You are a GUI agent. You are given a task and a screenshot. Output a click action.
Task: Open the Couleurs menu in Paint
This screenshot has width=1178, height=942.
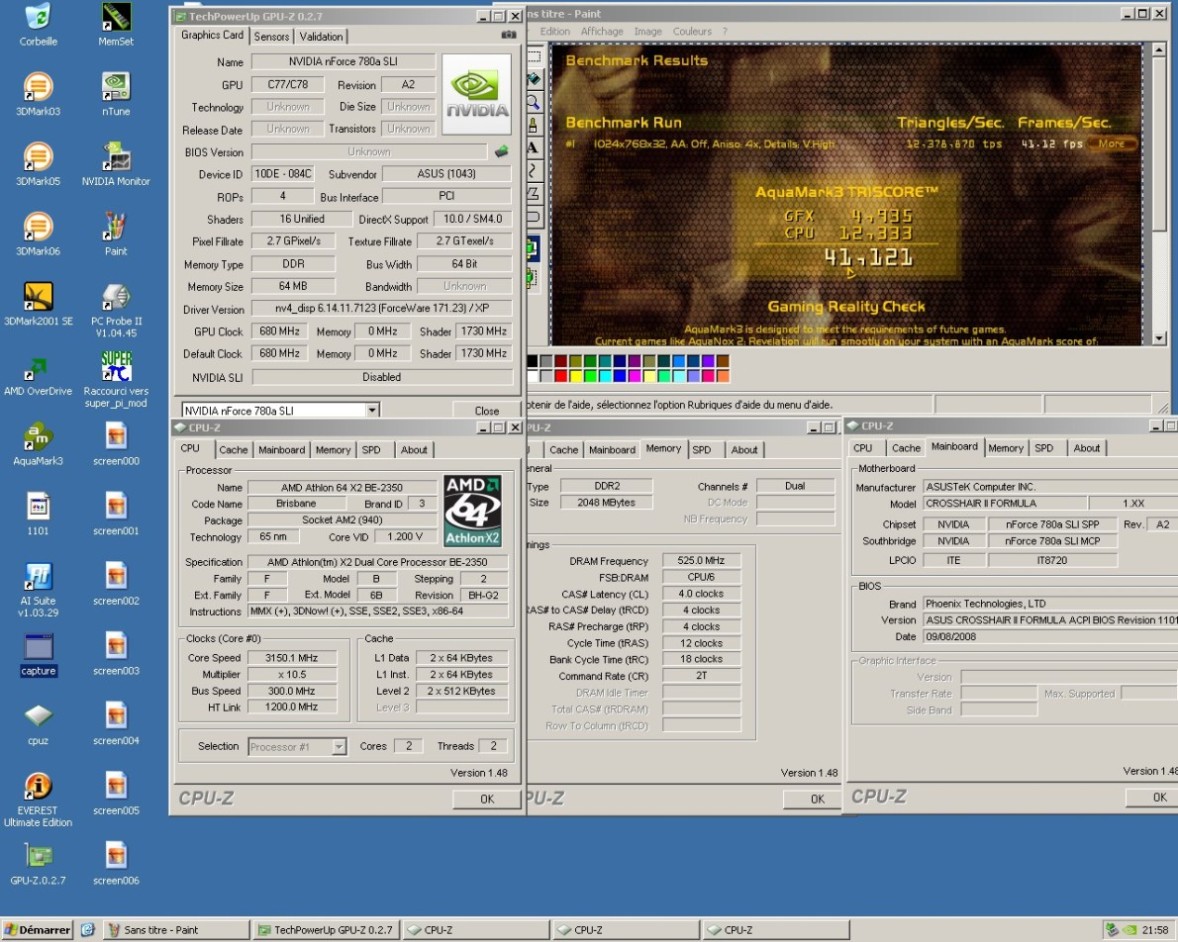[x=692, y=32]
